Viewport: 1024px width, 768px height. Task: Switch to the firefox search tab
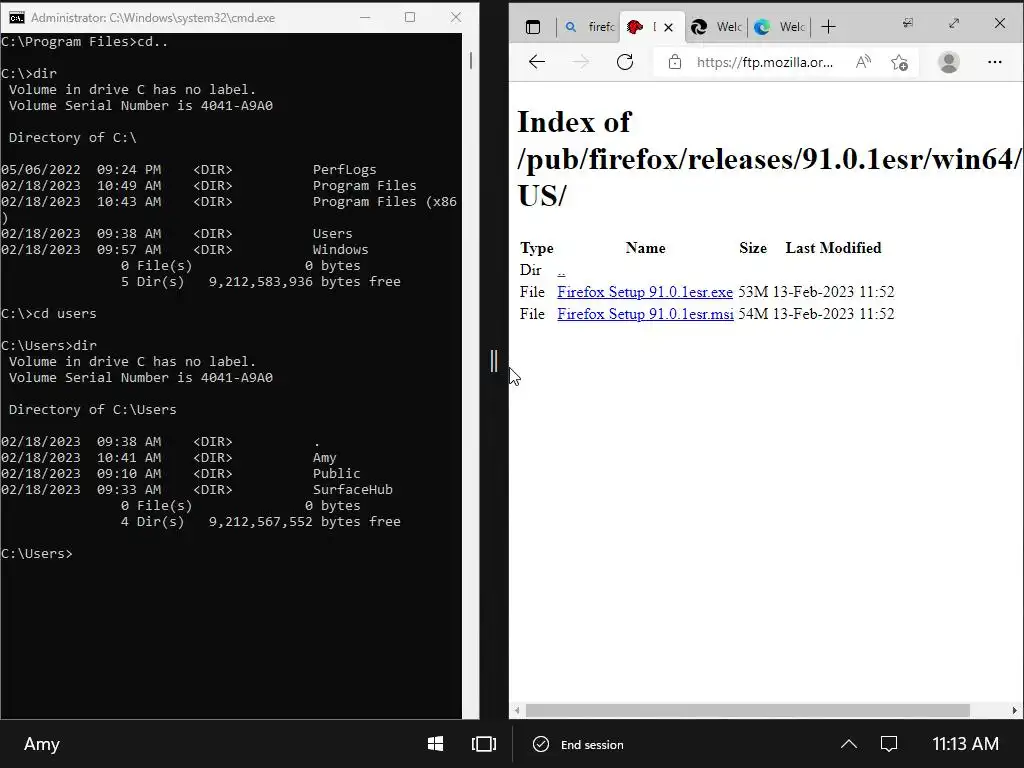tap(590, 27)
